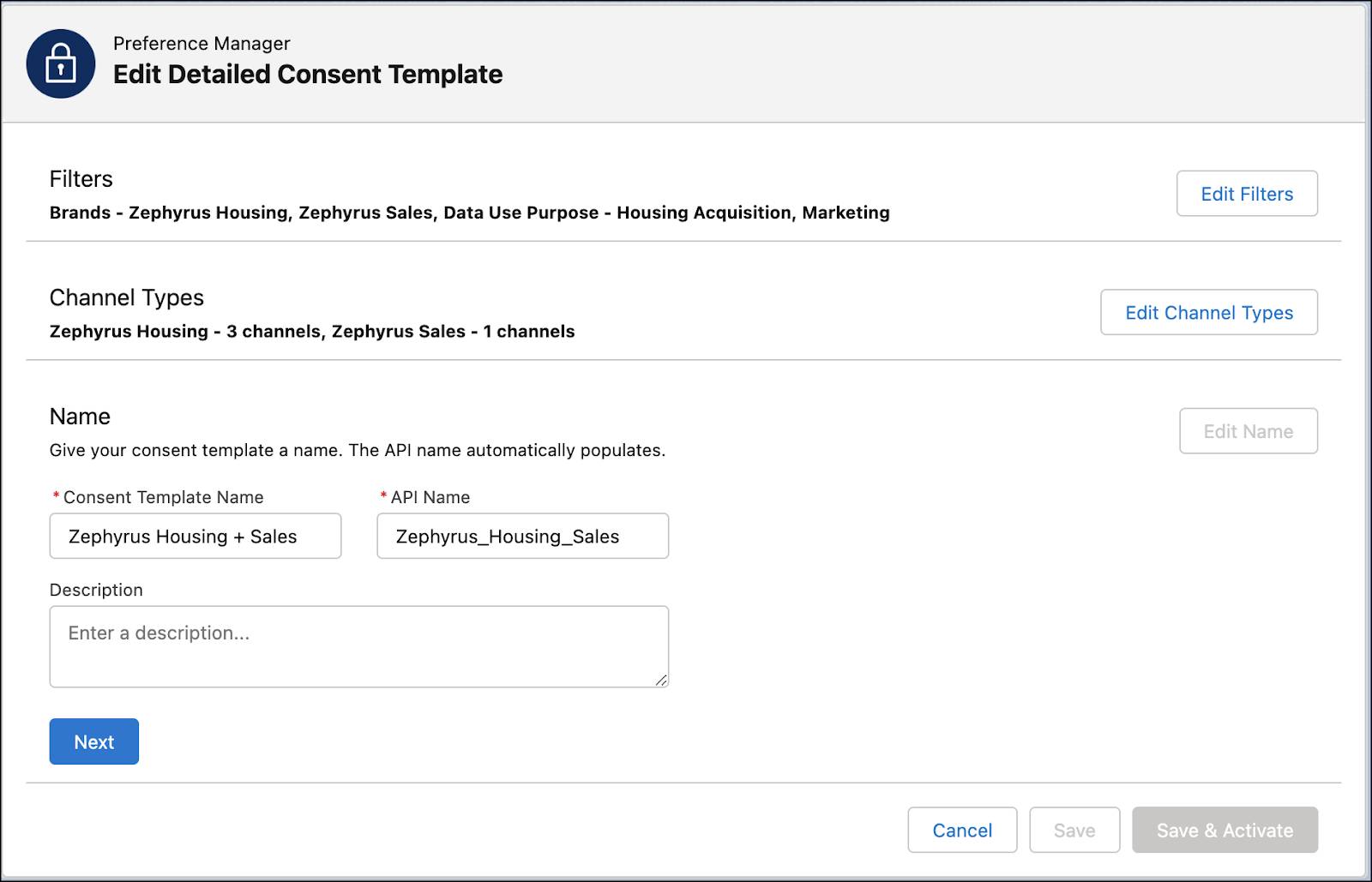Click the Name section heading

click(x=80, y=417)
